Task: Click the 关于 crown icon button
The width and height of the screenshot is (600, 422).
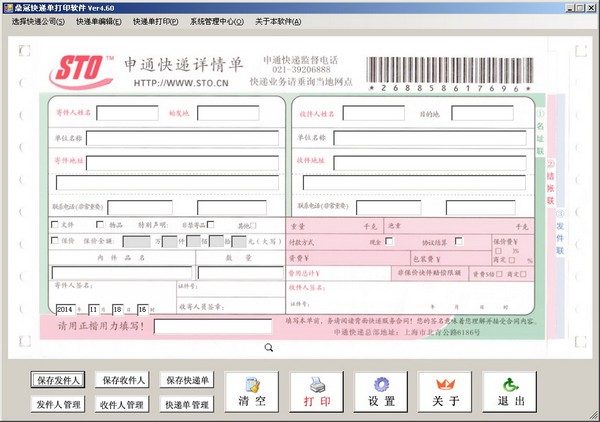Action: 445,392
